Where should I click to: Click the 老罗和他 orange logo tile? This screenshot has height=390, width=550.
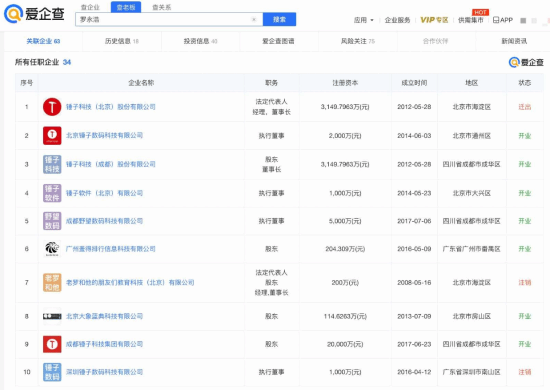[52, 282]
